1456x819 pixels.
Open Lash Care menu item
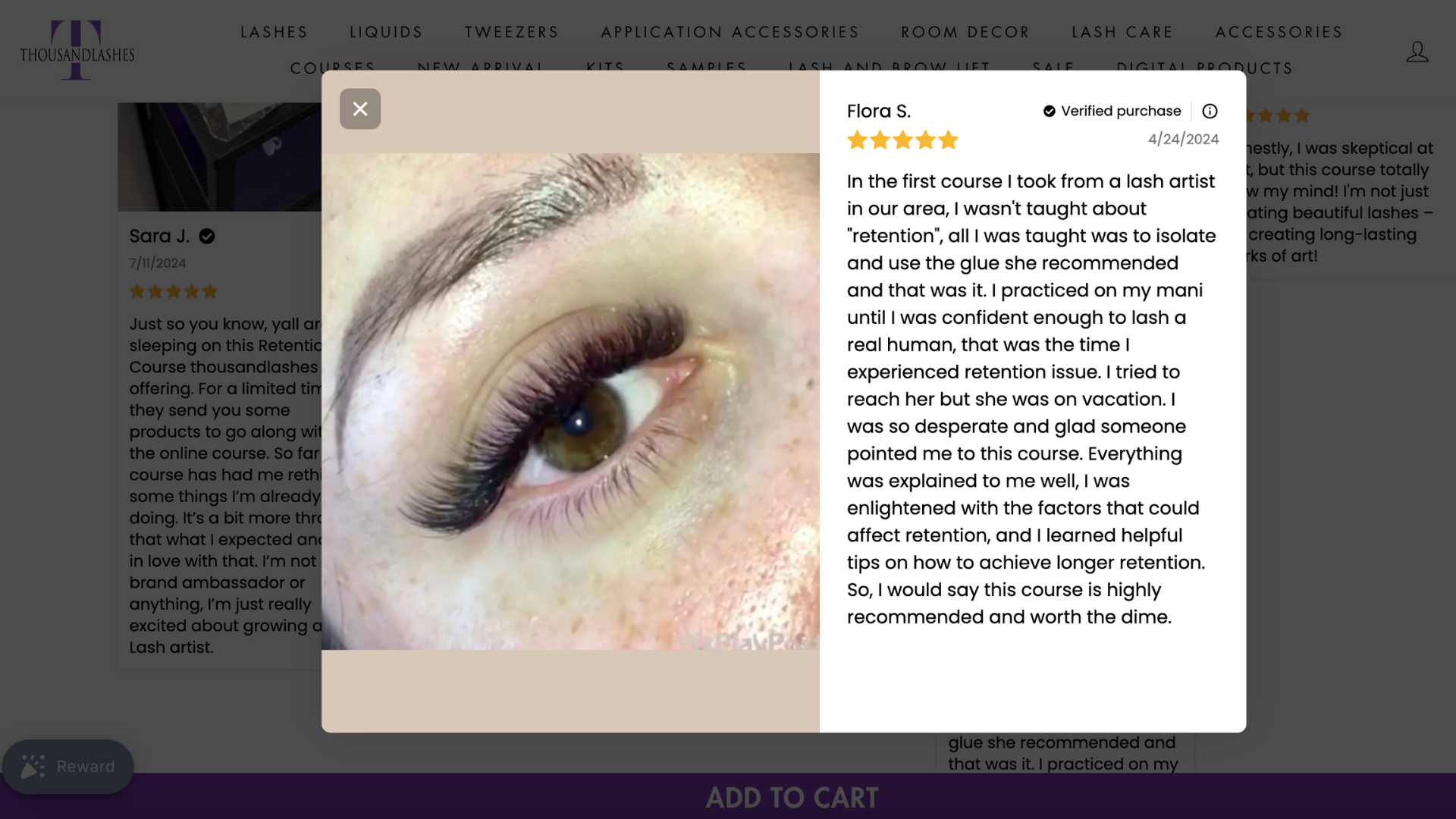(1122, 32)
